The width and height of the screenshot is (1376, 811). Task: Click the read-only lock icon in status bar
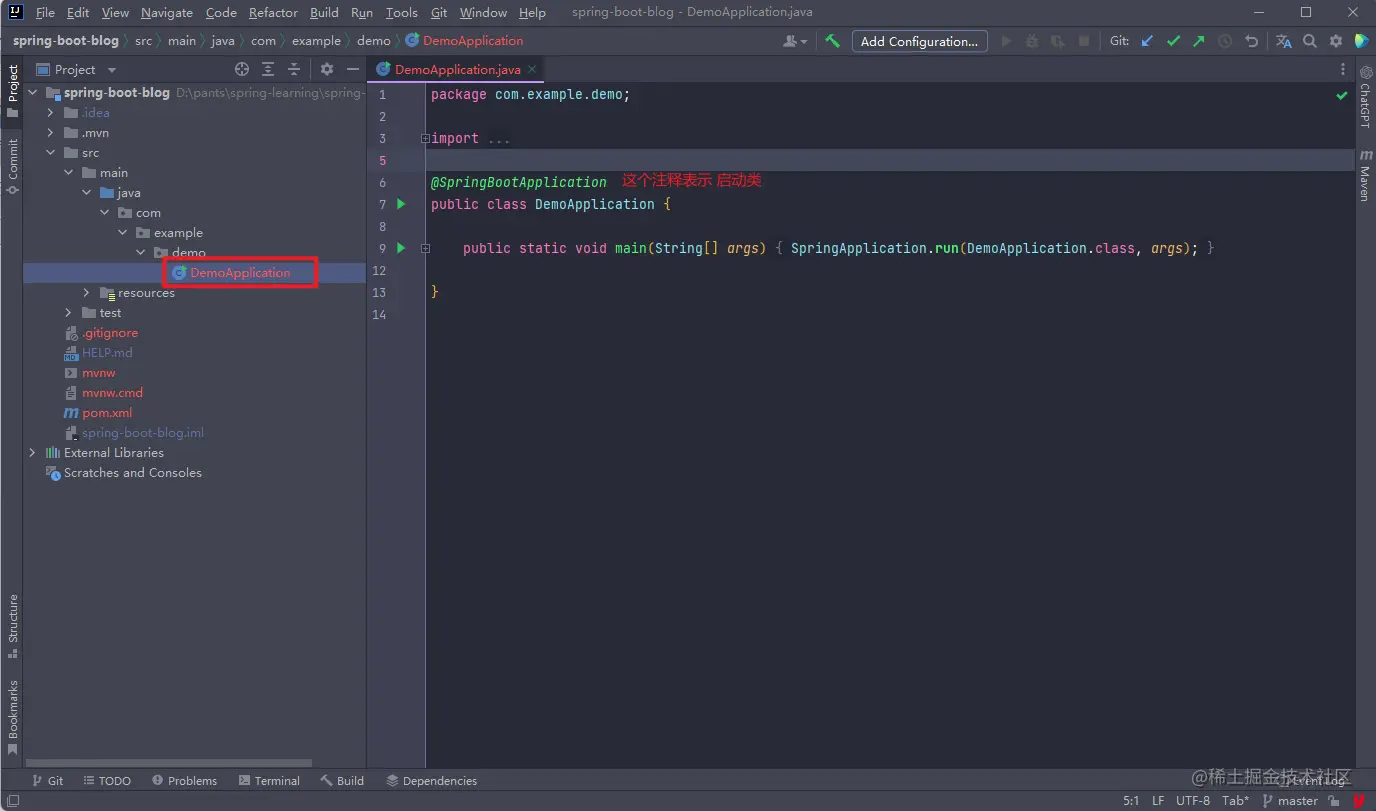(x=1334, y=801)
